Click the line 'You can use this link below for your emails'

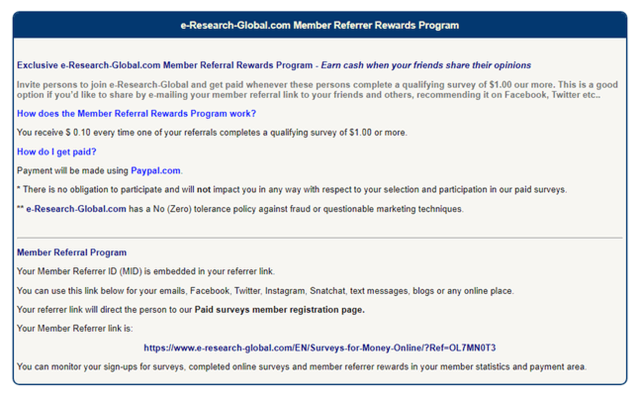(x=265, y=291)
